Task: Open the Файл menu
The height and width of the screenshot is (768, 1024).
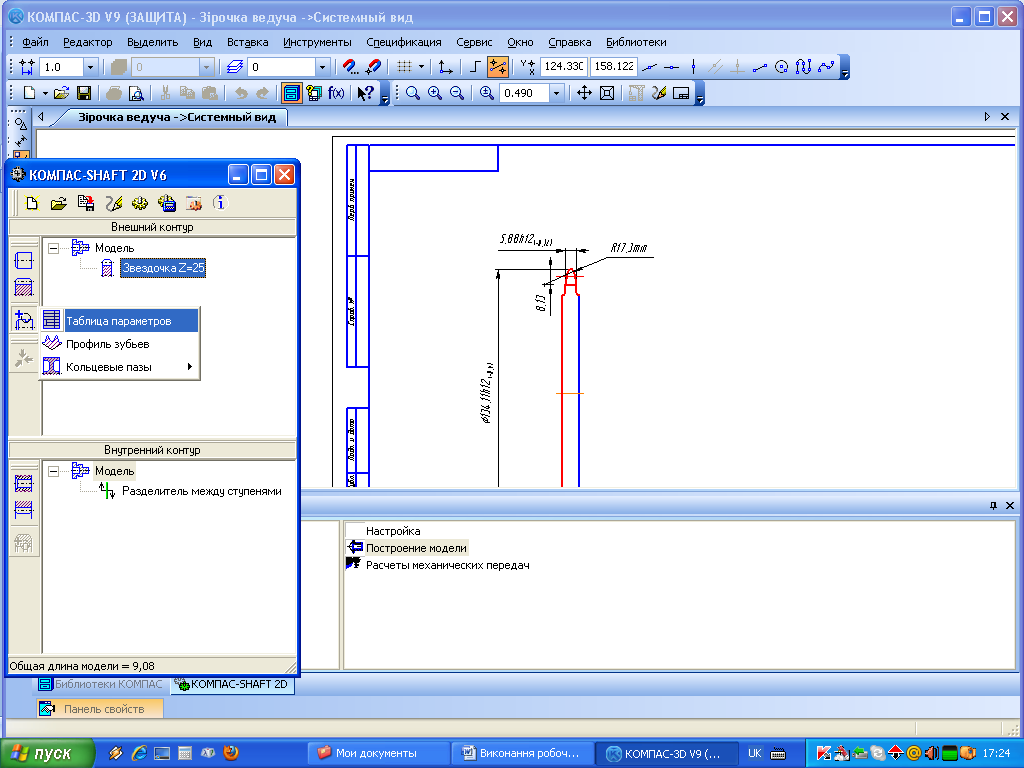Action: coord(35,42)
